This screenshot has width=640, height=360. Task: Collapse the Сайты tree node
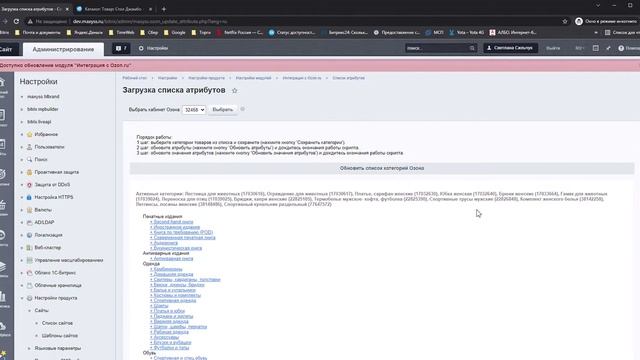pos(29,311)
